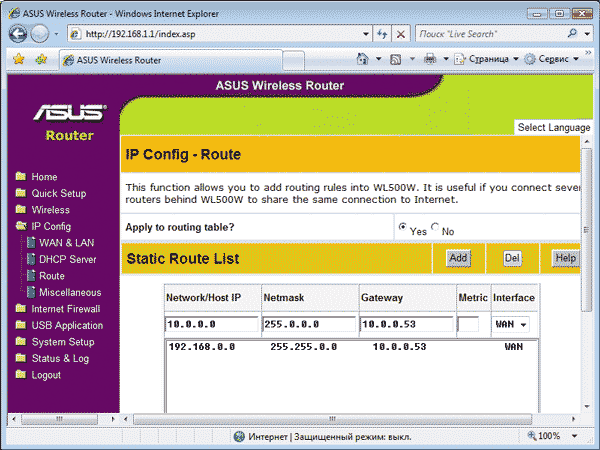Click the Status & Log folder icon
Image resolution: width=600 pixels, height=450 pixels.
click(21, 358)
